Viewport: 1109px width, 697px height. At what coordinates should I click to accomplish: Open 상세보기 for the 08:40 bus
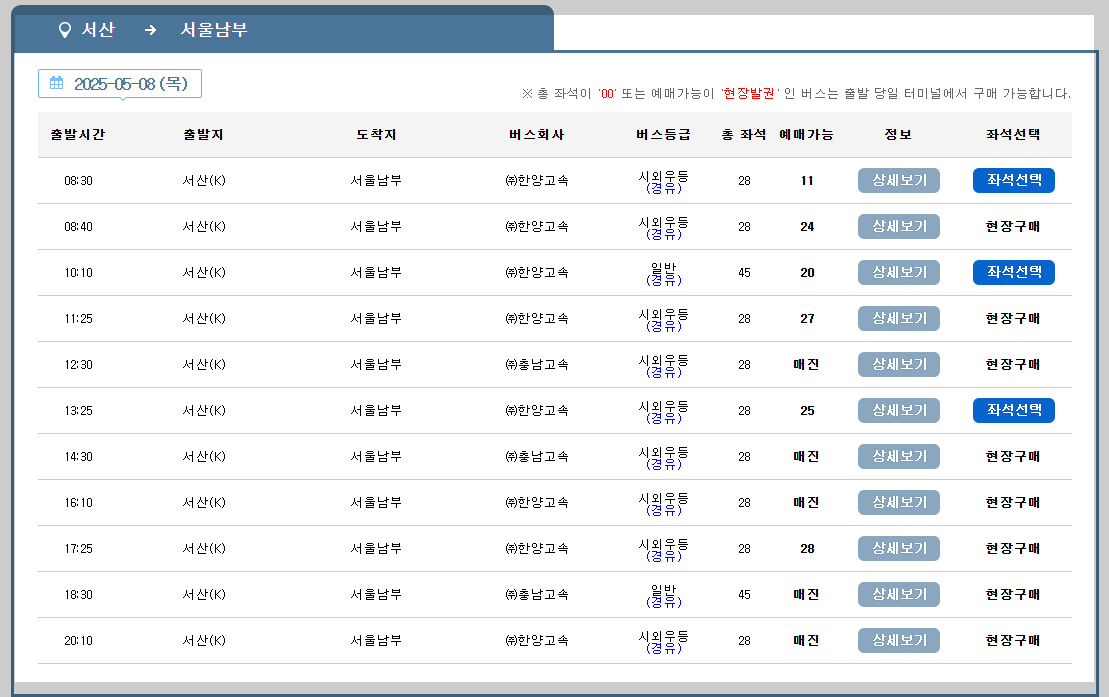(x=897, y=226)
